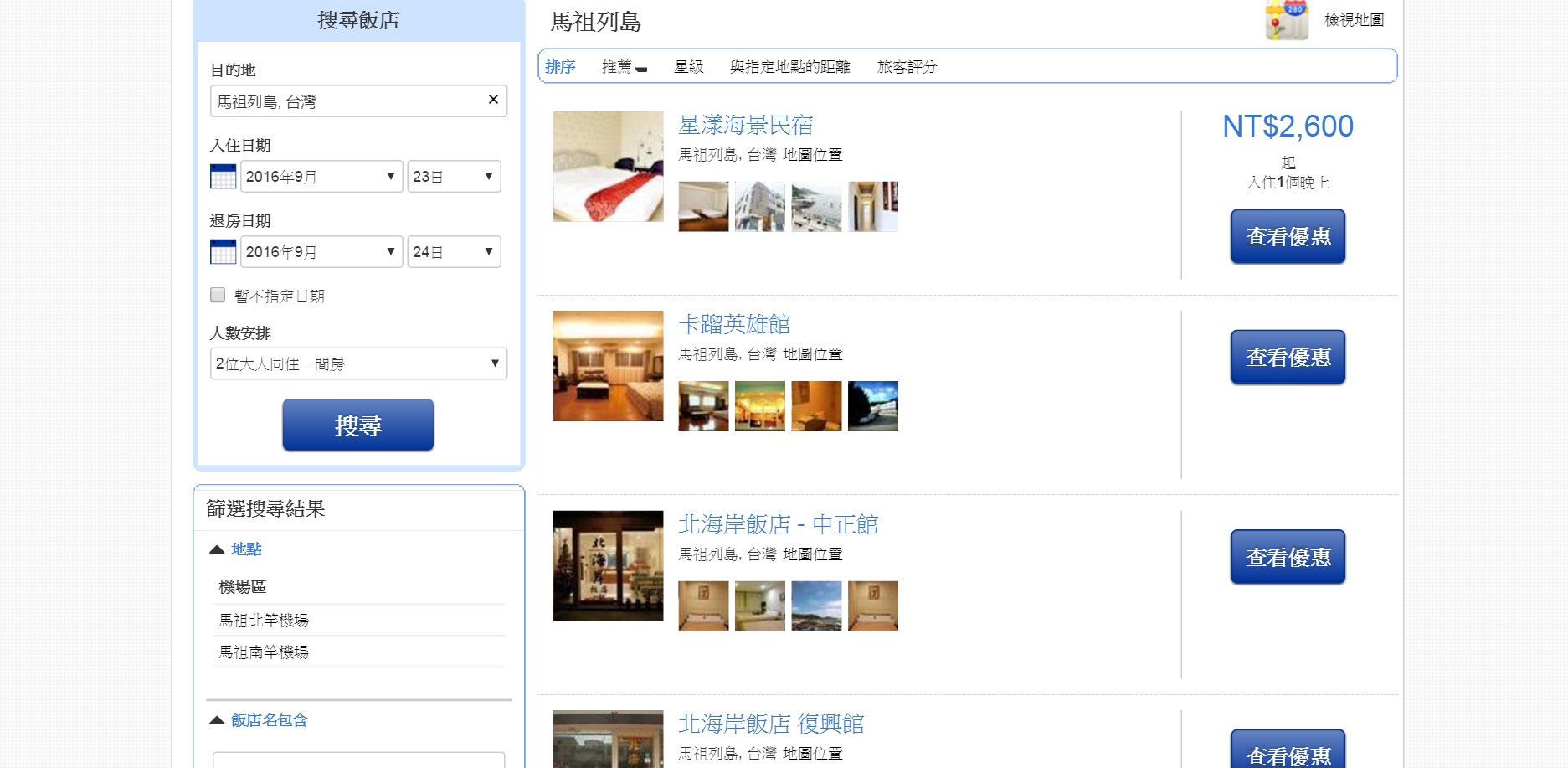Collapse the 飯店名包含 filter section triangle
This screenshot has height=768, width=1568.
[x=217, y=720]
